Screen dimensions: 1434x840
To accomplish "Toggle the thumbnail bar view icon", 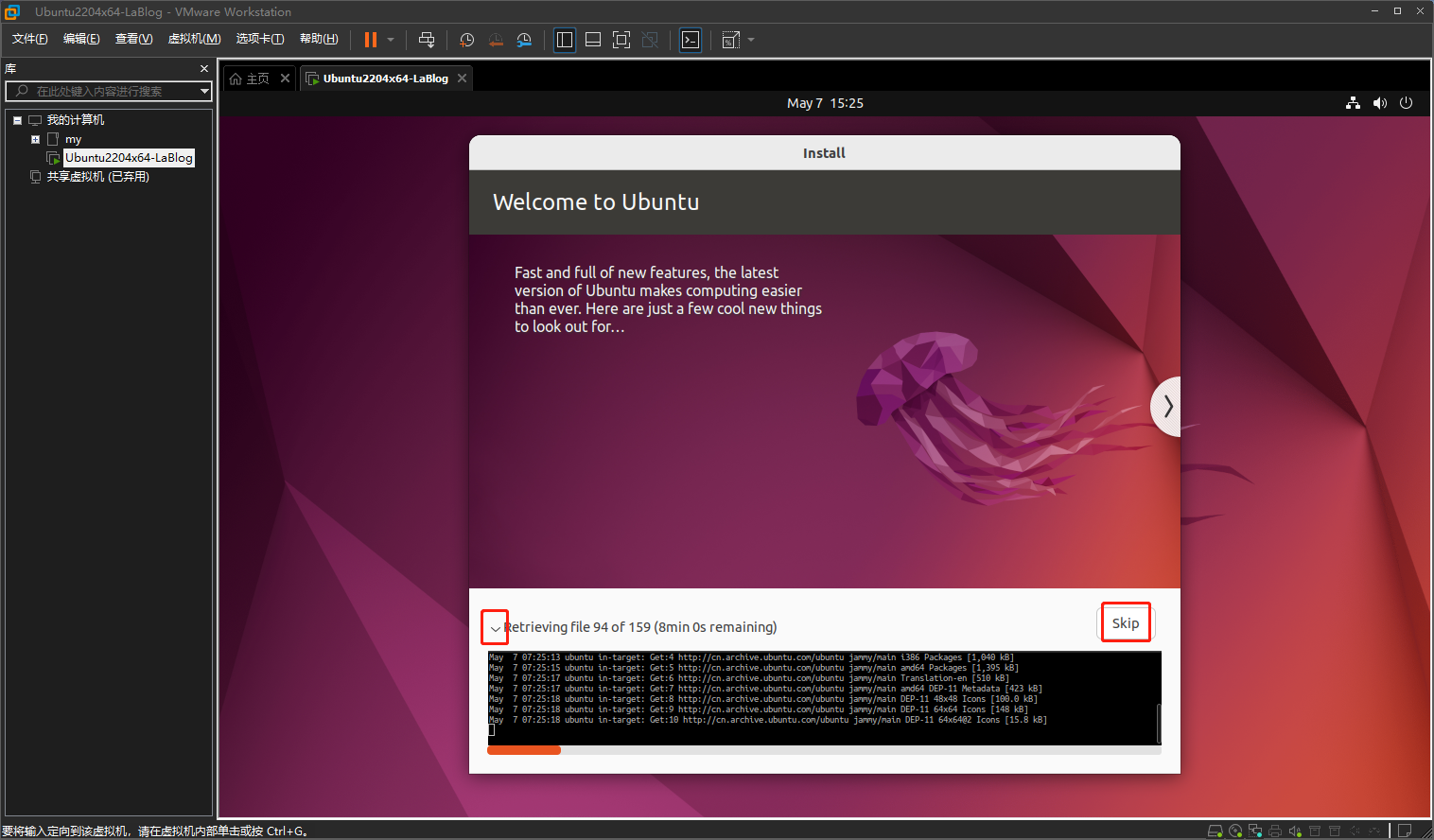I will (593, 40).
